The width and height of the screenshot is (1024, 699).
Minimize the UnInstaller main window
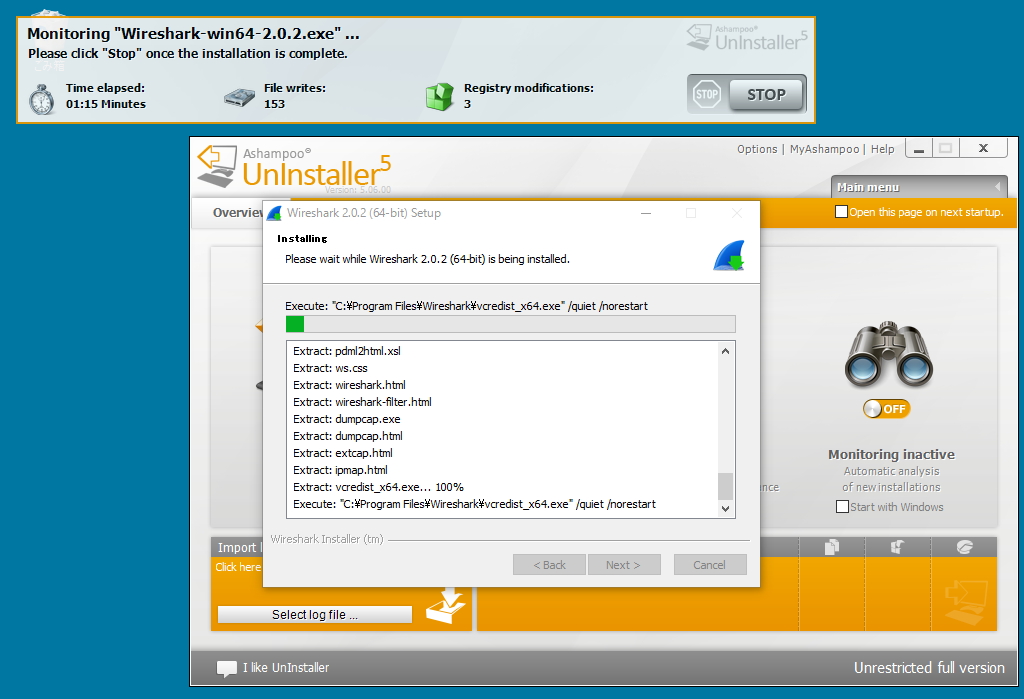point(919,149)
